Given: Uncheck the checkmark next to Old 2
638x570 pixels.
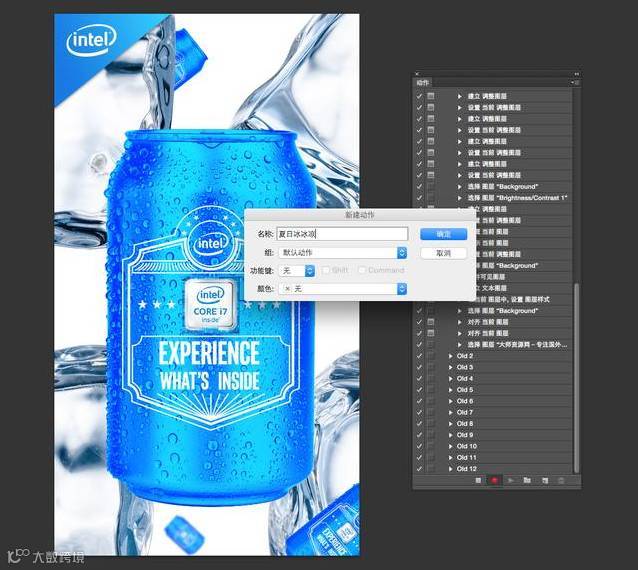Looking at the screenshot, I should pyautogui.click(x=419, y=356).
